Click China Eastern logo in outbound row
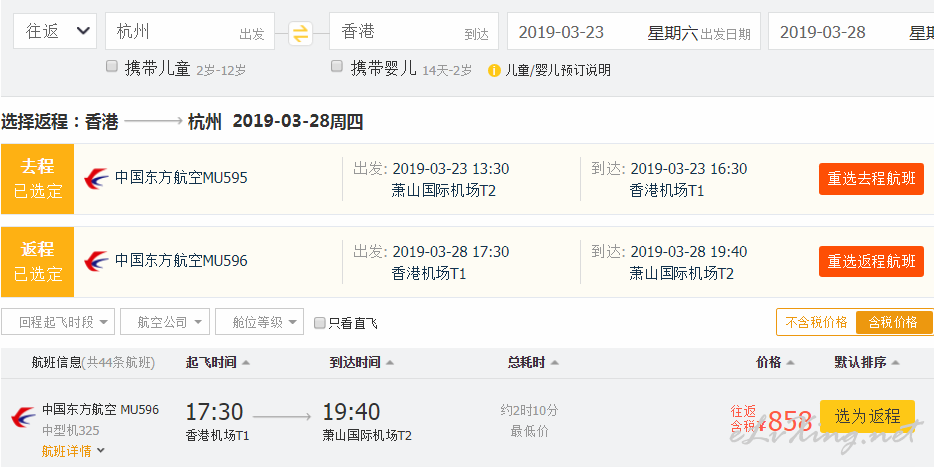 tap(96, 179)
